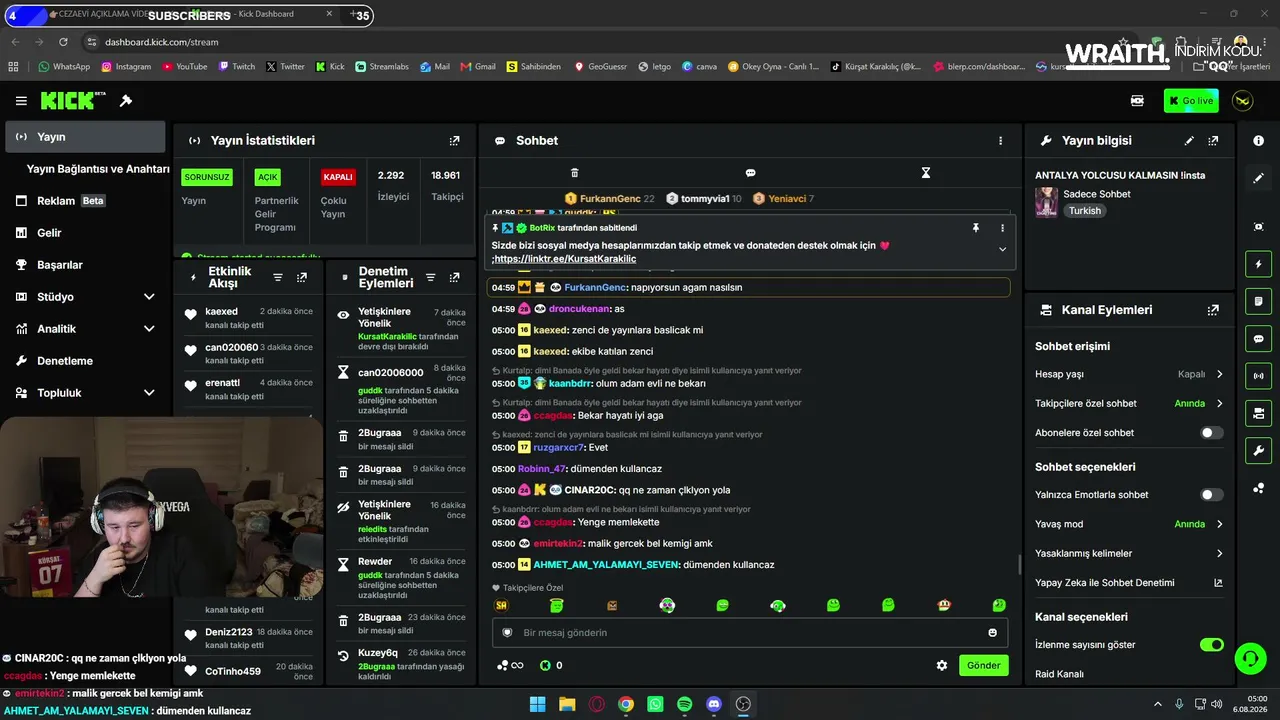The width and height of the screenshot is (1280, 720).
Task: Click the lightning bolt icon in the right sidebar
Action: (1258, 264)
